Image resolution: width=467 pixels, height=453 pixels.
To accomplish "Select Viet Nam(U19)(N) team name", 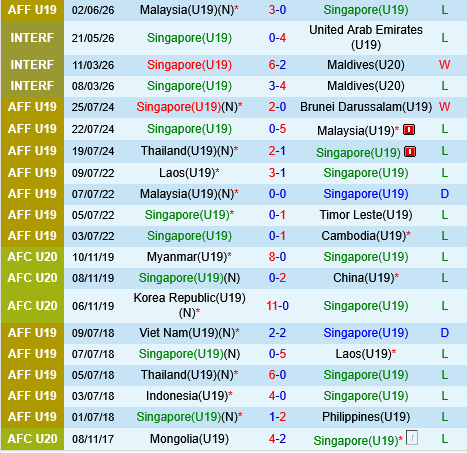I will [x=187, y=333].
